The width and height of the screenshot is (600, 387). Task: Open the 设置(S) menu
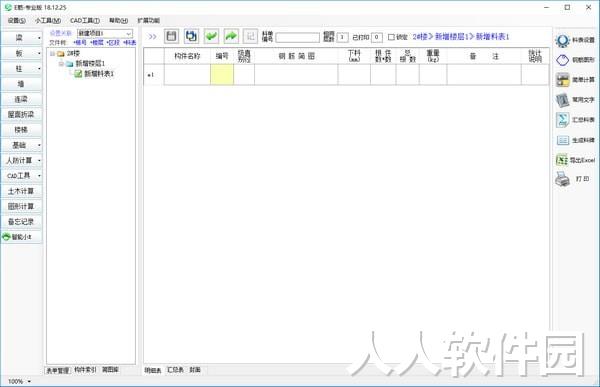point(16,20)
